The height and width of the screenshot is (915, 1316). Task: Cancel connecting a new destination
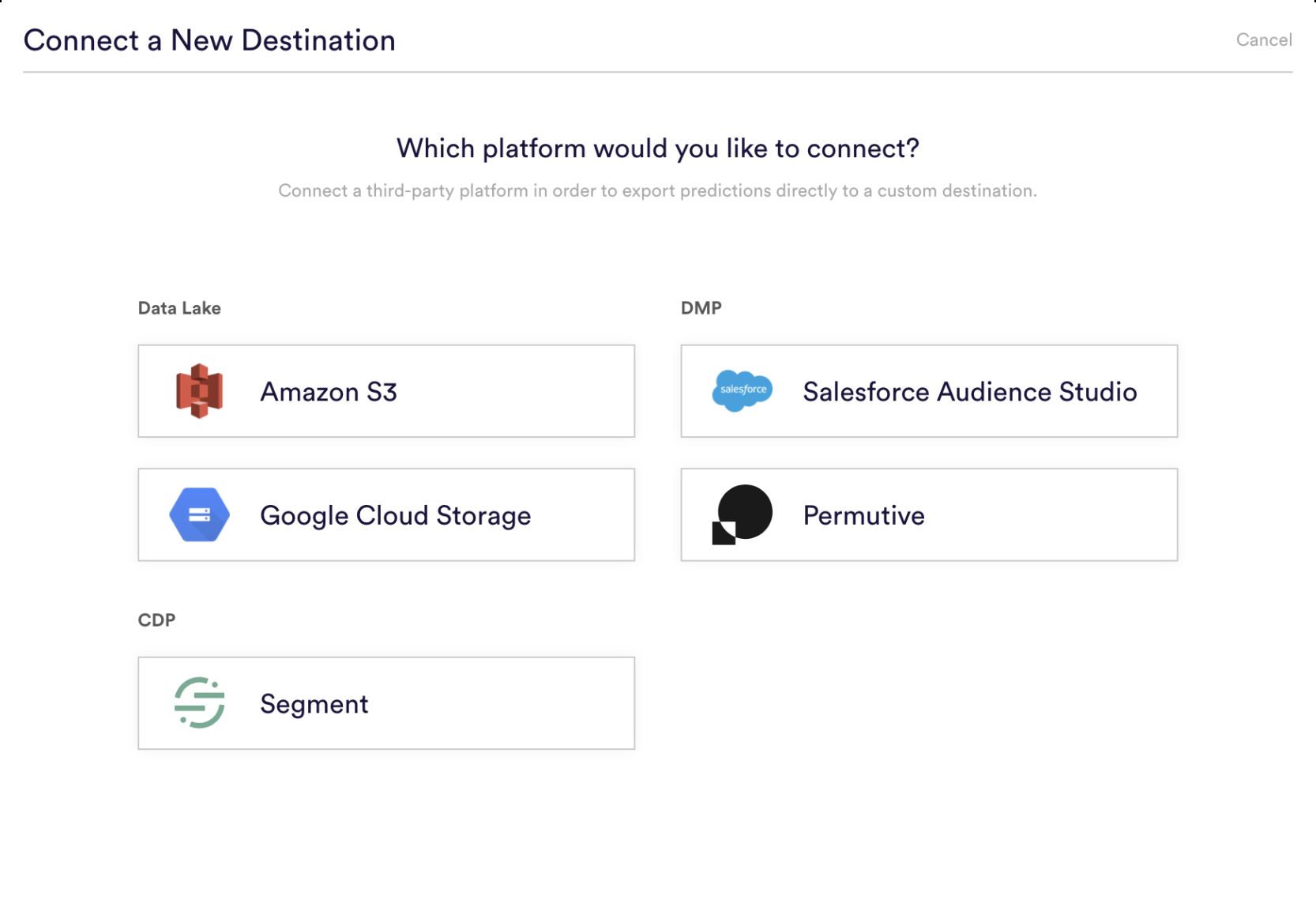click(1264, 40)
